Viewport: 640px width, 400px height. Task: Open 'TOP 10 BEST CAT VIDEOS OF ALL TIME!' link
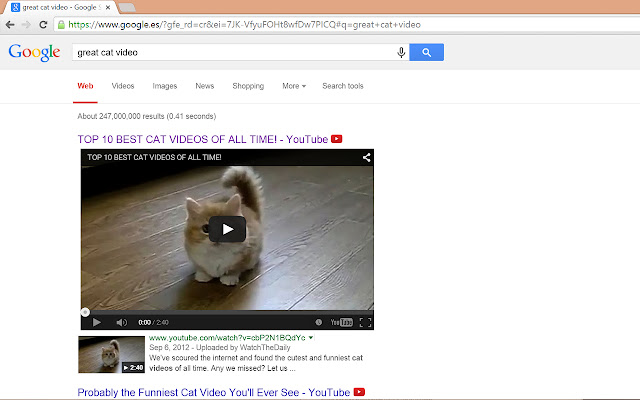pos(203,140)
